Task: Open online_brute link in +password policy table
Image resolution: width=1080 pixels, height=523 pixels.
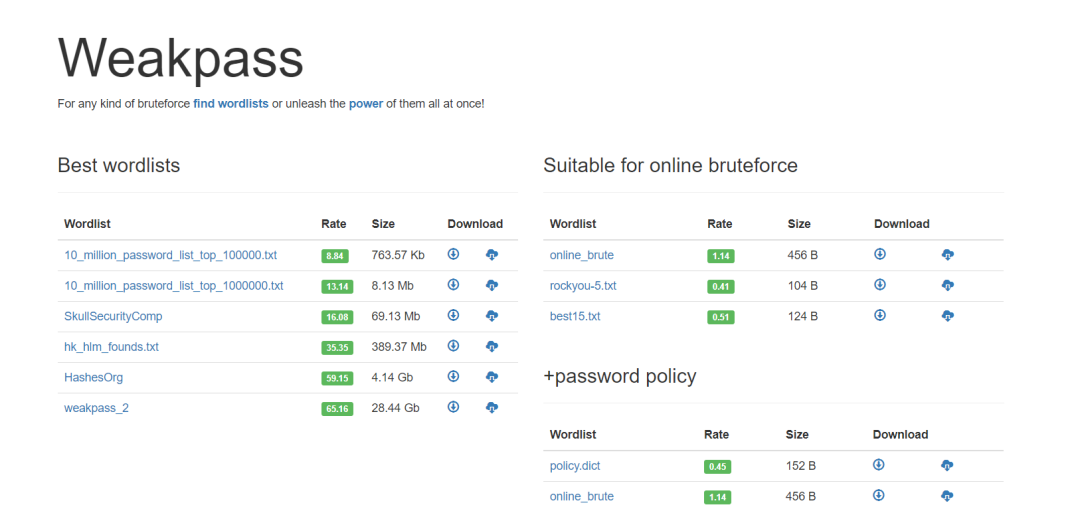Action: (x=581, y=496)
